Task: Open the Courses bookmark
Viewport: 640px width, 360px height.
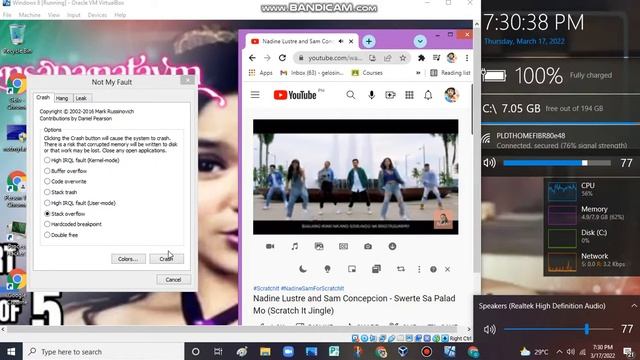Action: tap(367, 73)
